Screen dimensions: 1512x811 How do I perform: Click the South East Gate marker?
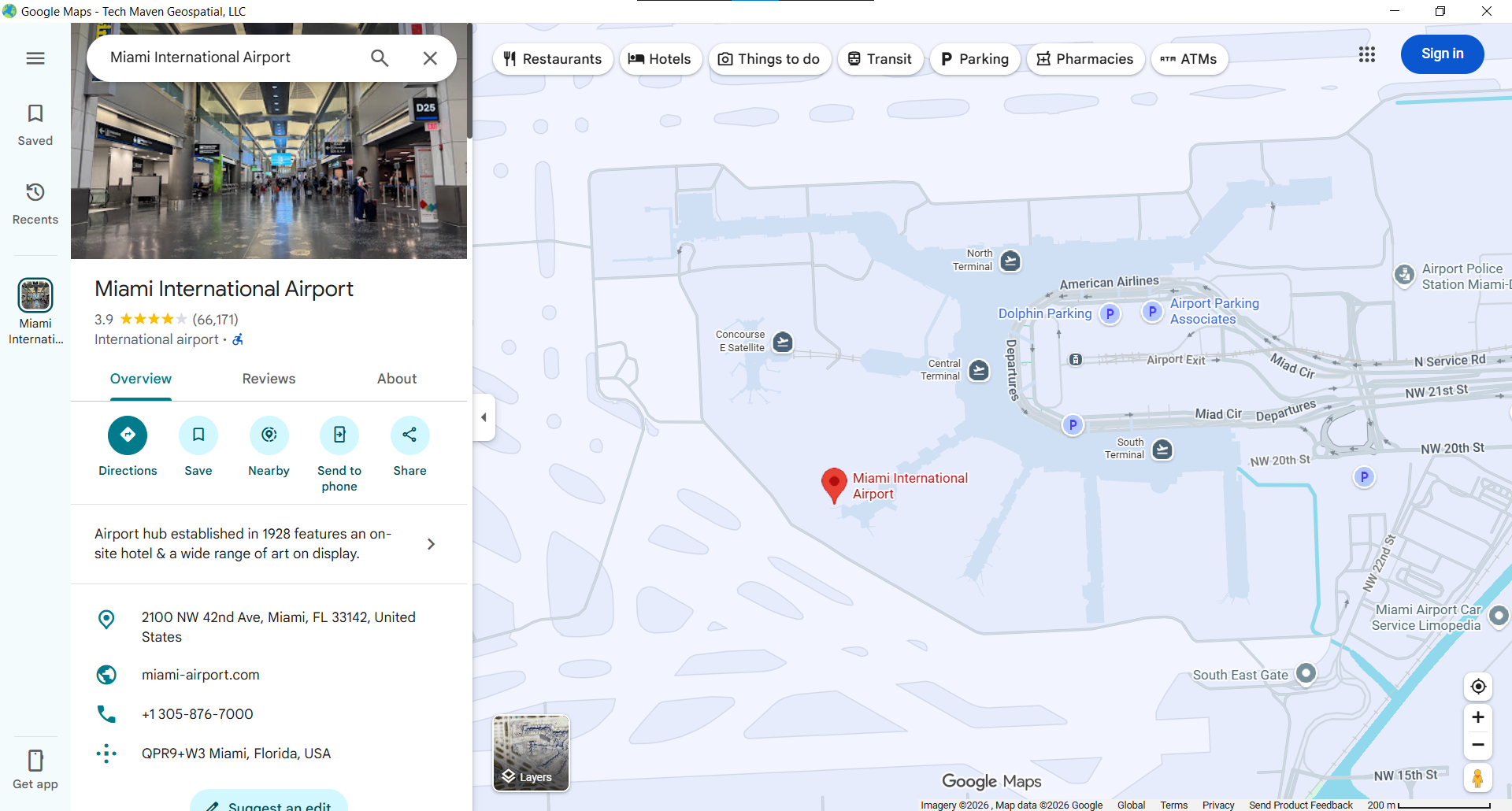tap(1306, 673)
